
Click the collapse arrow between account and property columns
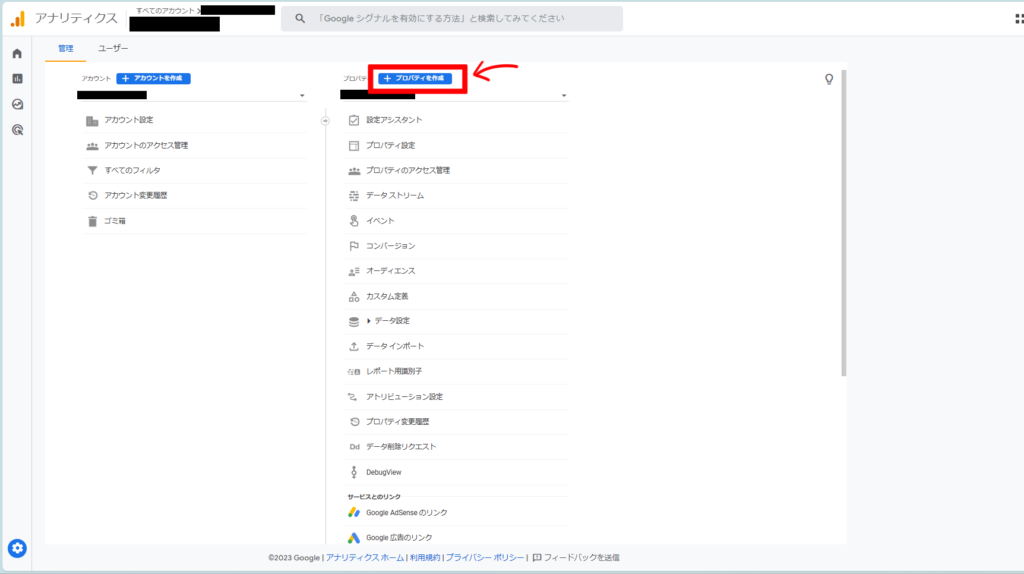[x=325, y=120]
